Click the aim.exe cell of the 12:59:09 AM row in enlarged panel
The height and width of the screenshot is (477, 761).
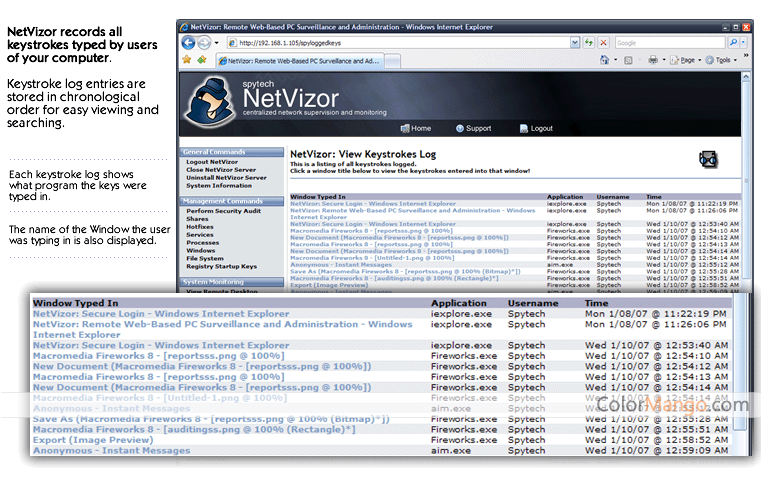451,451
